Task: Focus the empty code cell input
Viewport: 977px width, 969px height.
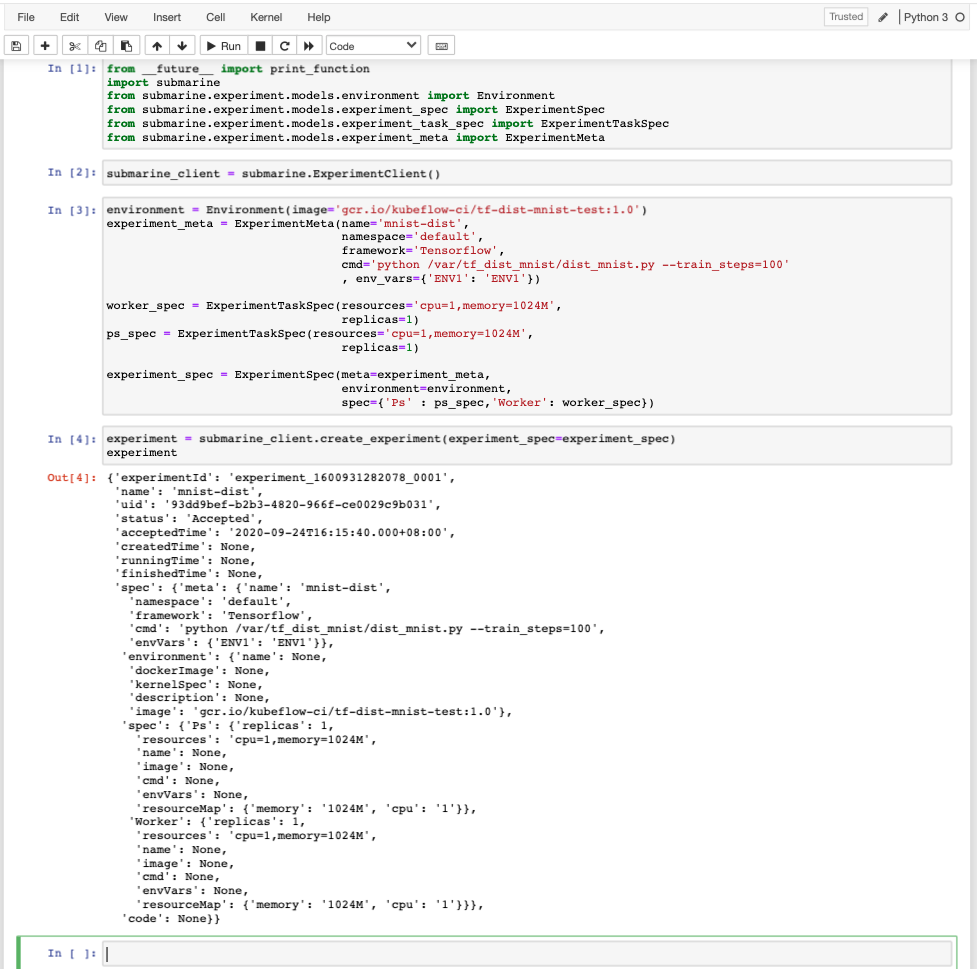Action: click(527, 953)
